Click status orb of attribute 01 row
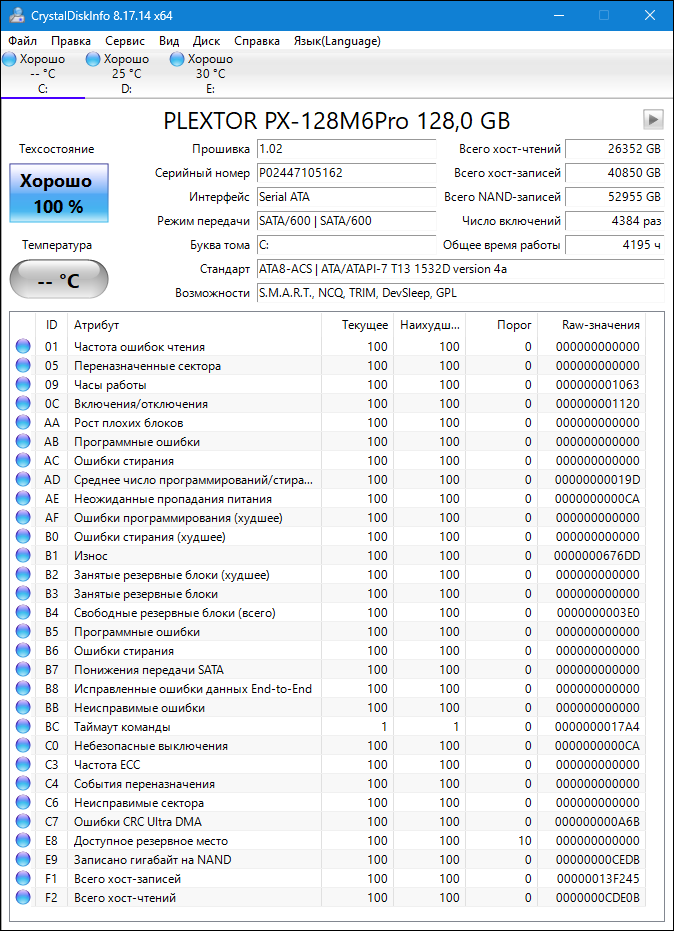 (x=23, y=347)
